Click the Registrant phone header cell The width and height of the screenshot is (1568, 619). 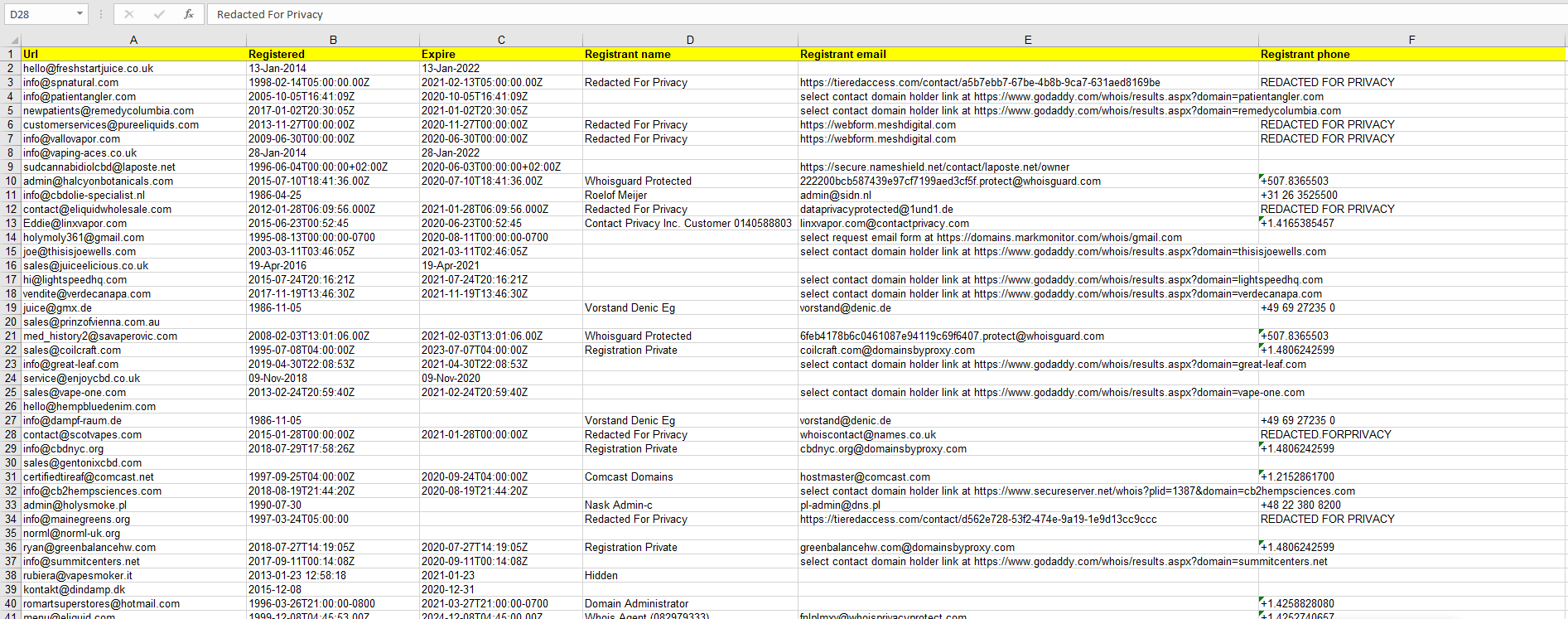pos(1412,54)
